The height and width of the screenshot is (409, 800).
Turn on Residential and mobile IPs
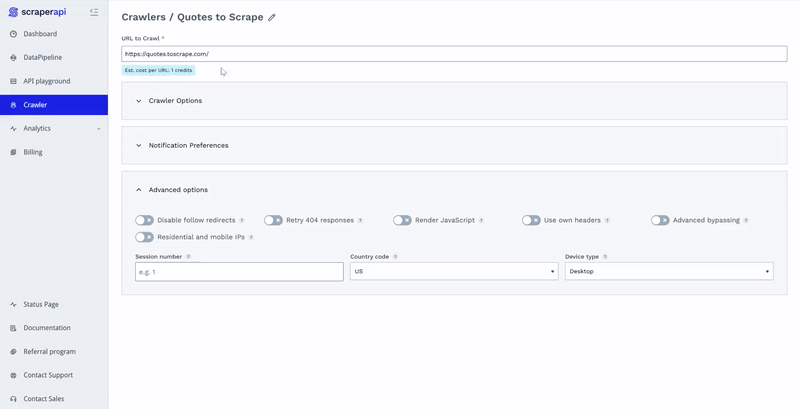click(x=145, y=237)
